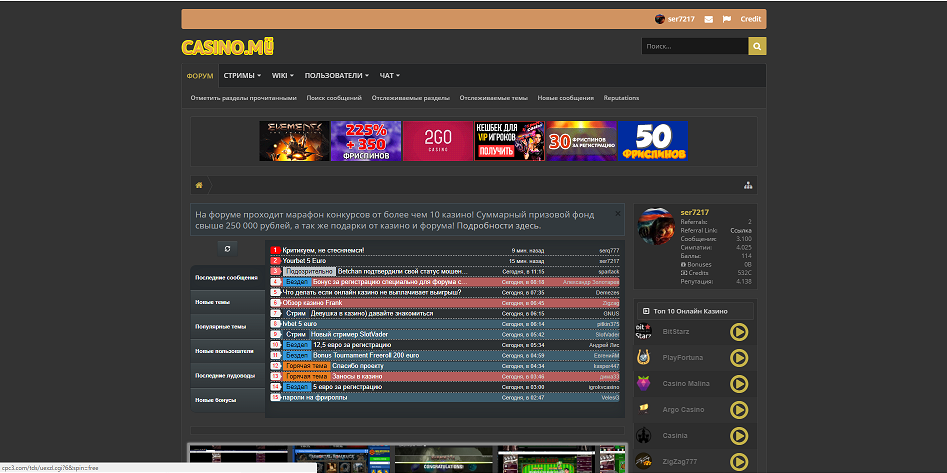Open thread Yourbet 5 Euro
The height and width of the screenshot is (473, 947).
pyautogui.click(x=304, y=260)
